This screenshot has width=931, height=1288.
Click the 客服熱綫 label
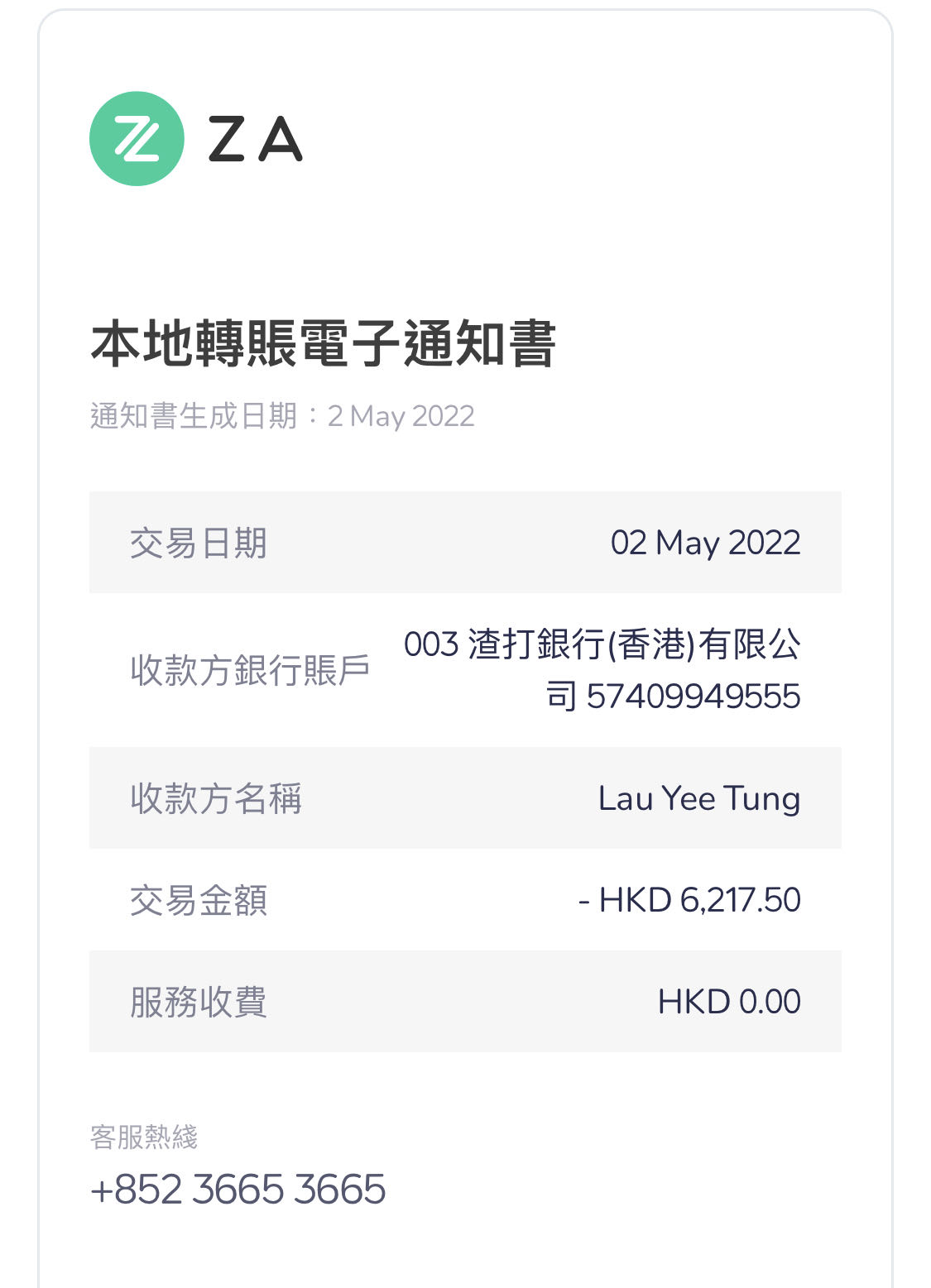tap(144, 1137)
